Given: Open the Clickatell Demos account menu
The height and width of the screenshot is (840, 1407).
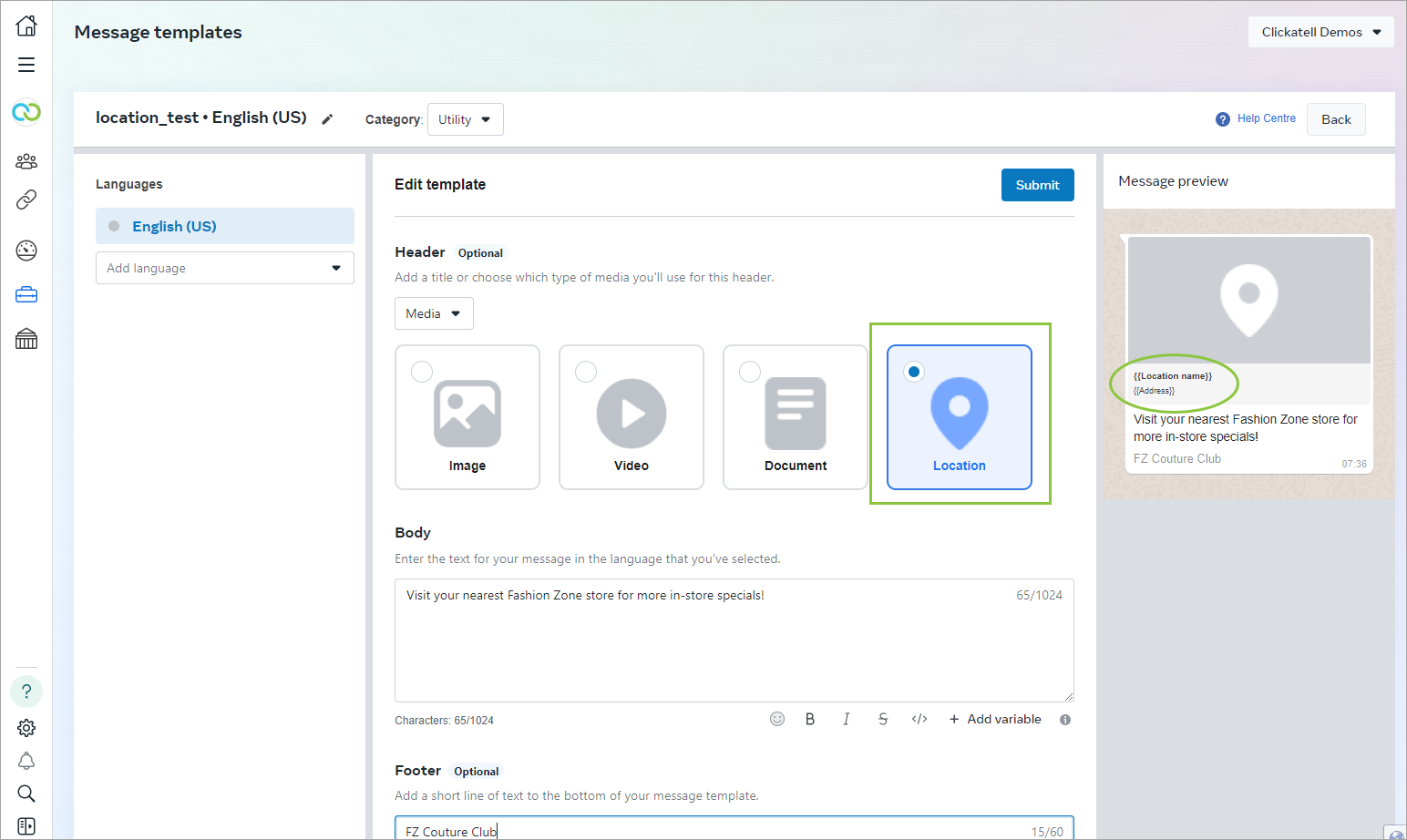Looking at the screenshot, I should (1320, 31).
